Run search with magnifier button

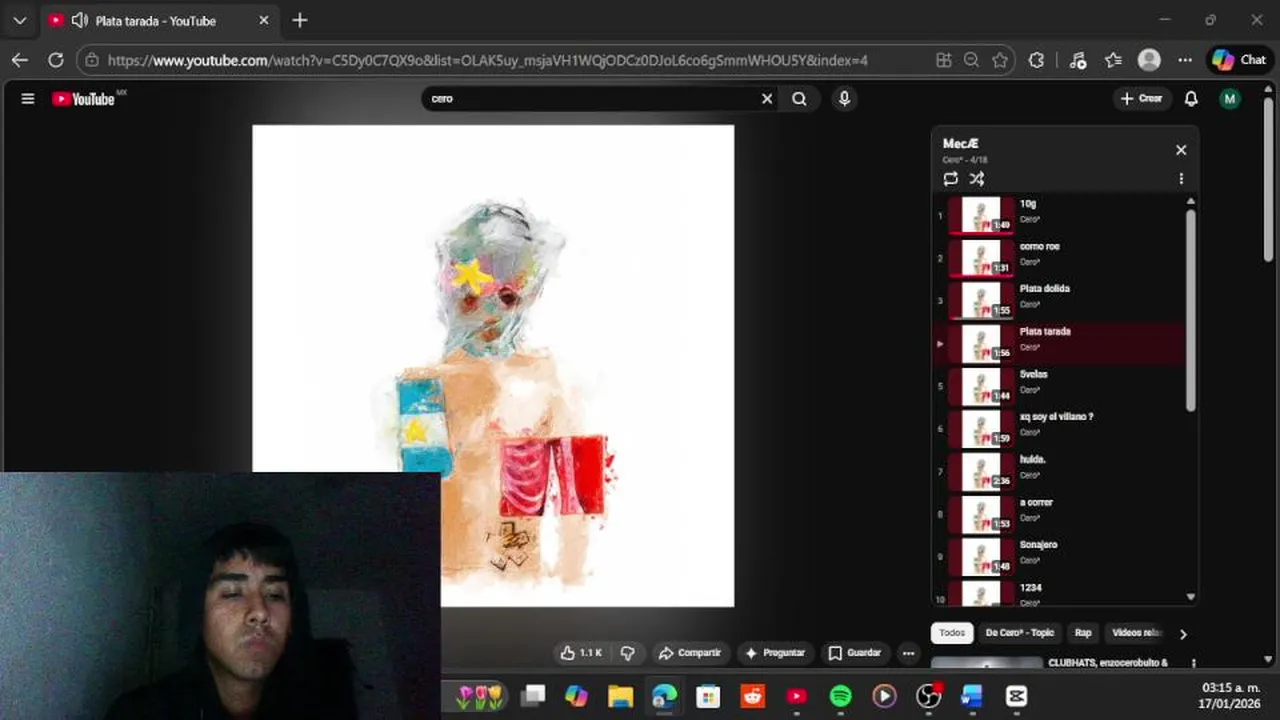coord(799,99)
